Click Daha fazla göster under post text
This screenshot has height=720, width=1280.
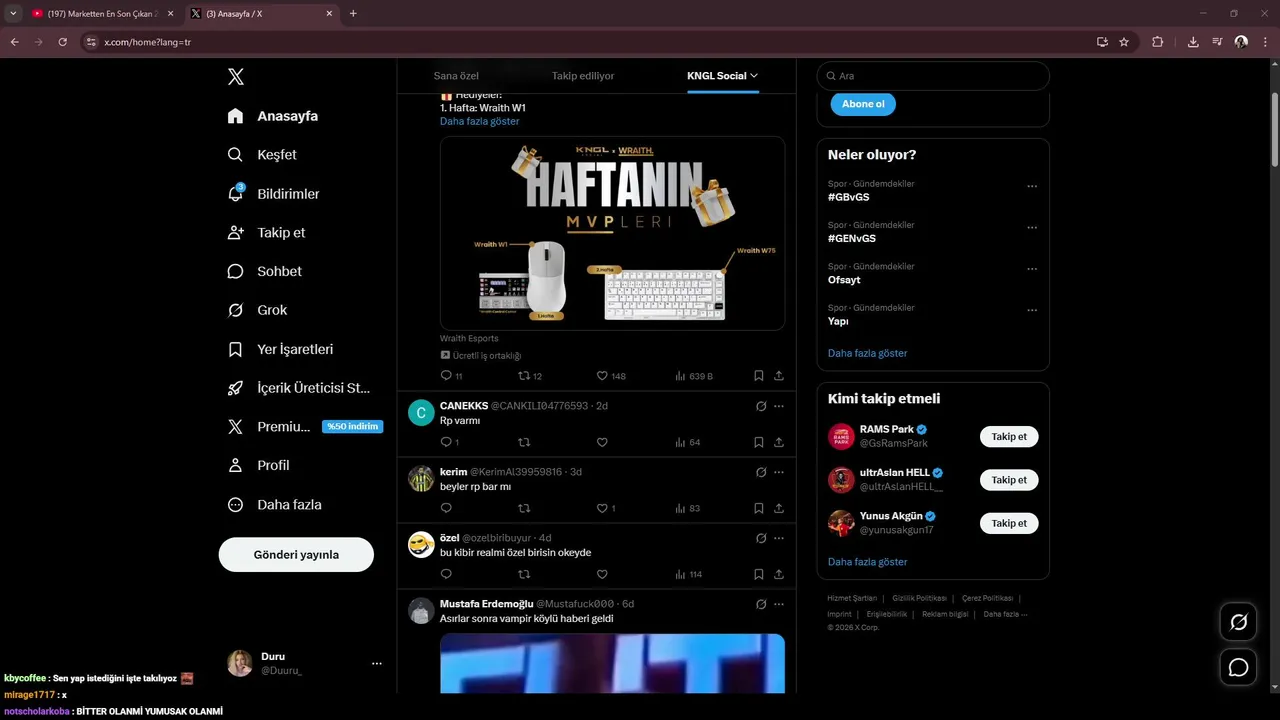click(x=480, y=121)
